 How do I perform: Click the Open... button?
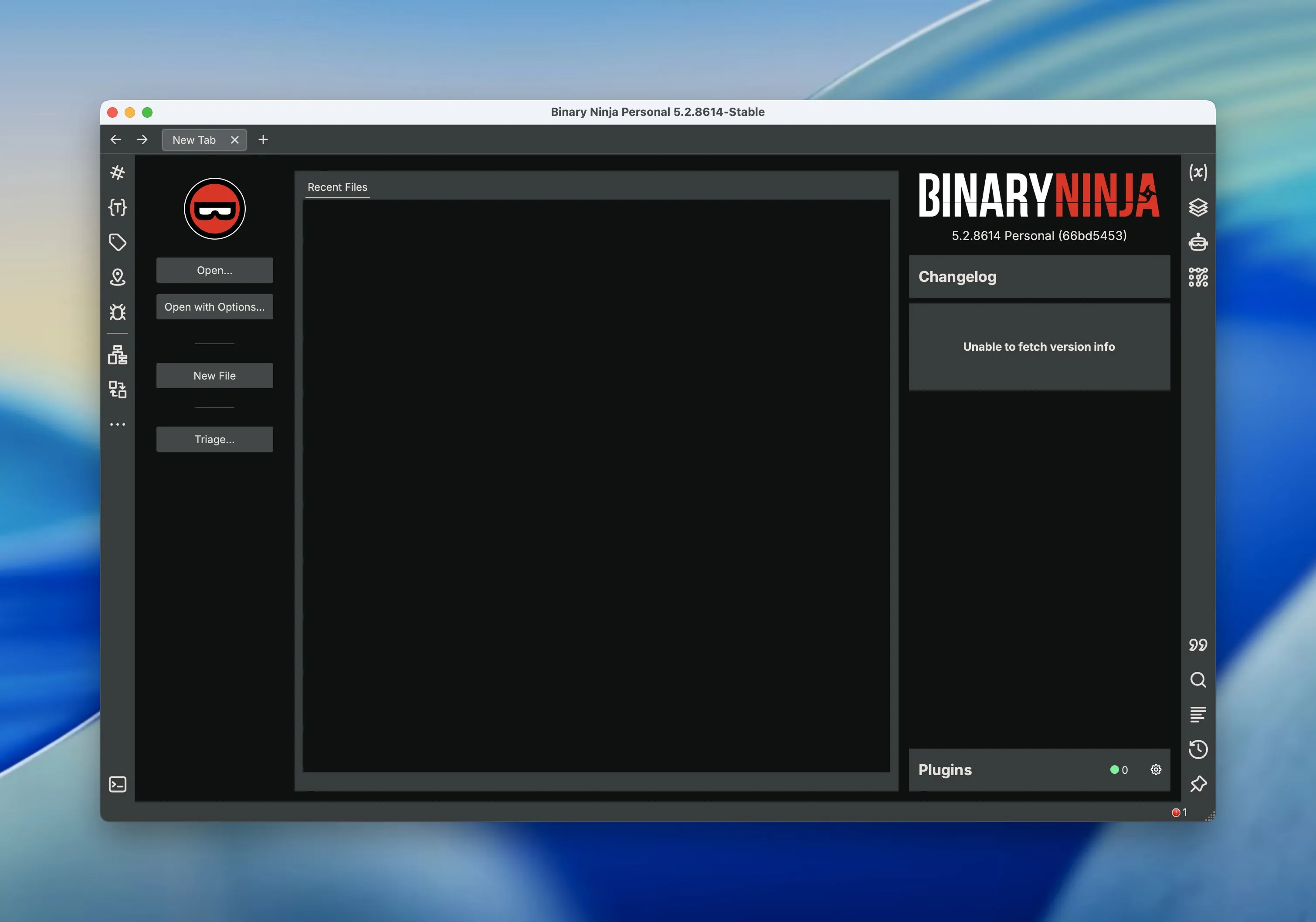[215, 270]
